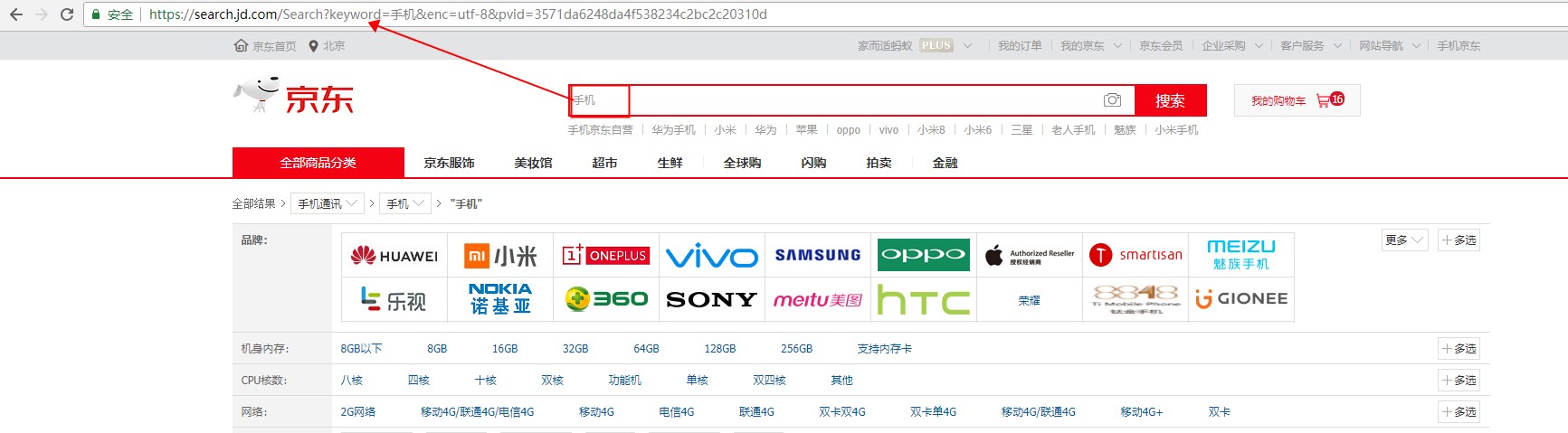Select the OPPO brand logo
This screenshot has height=433, width=1568.
[x=924, y=255]
